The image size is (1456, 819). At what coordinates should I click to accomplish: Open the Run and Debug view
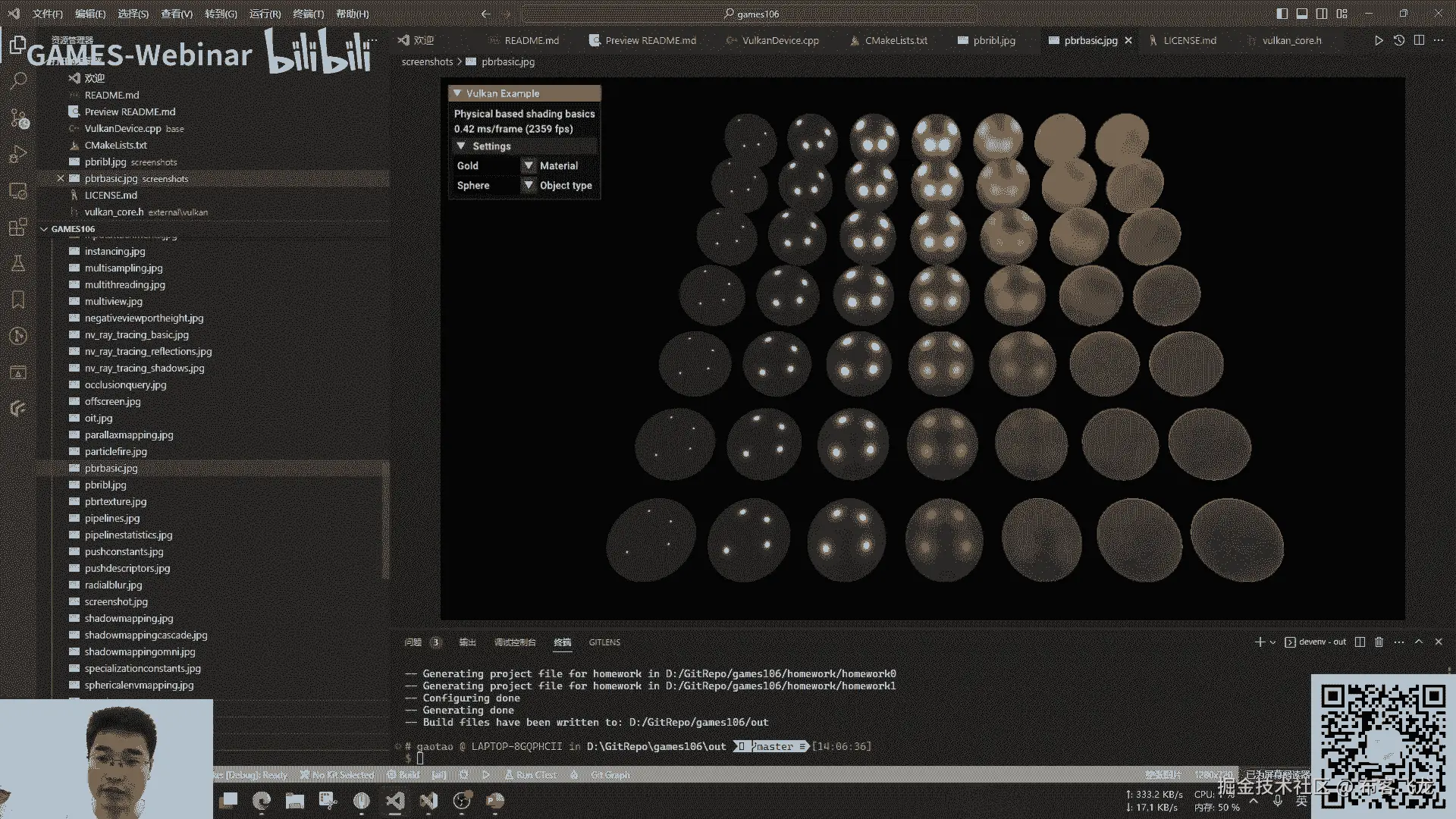click(18, 154)
